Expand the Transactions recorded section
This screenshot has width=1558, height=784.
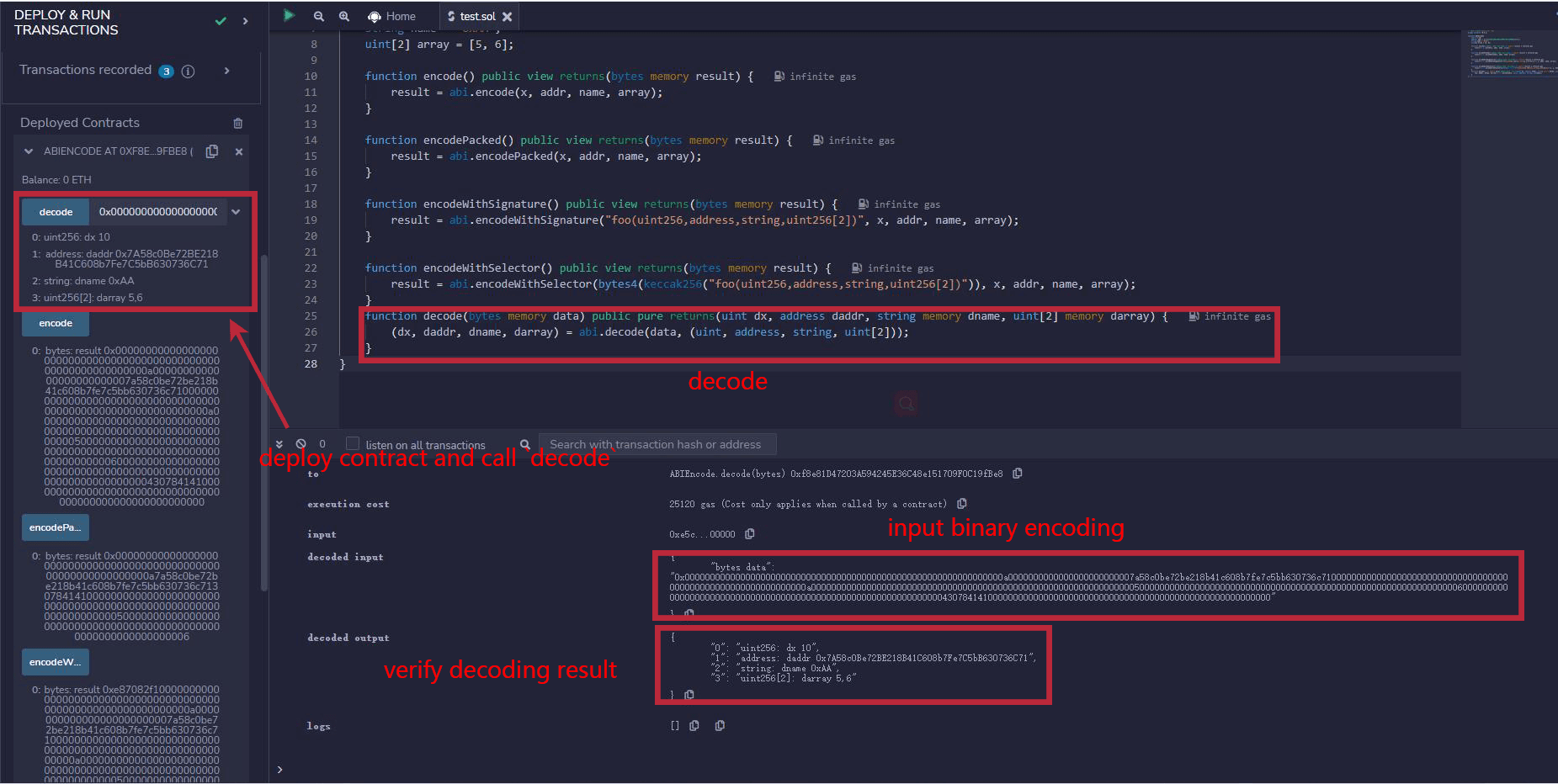click(x=226, y=71)
